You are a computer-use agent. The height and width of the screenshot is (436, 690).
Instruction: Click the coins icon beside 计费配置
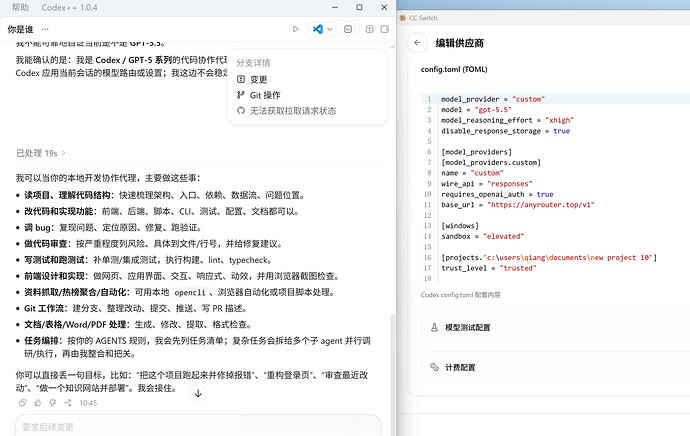pyautogui.click(x=434, y=367)
